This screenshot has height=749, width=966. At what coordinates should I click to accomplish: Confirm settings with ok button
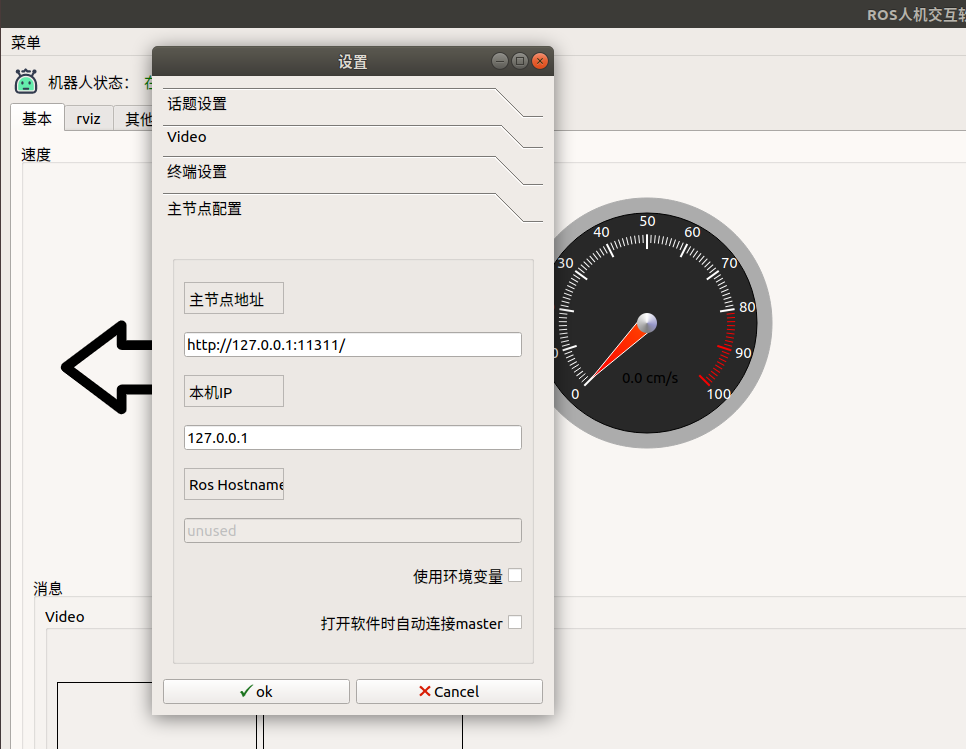pyautogui.click(x=256, y=692)
